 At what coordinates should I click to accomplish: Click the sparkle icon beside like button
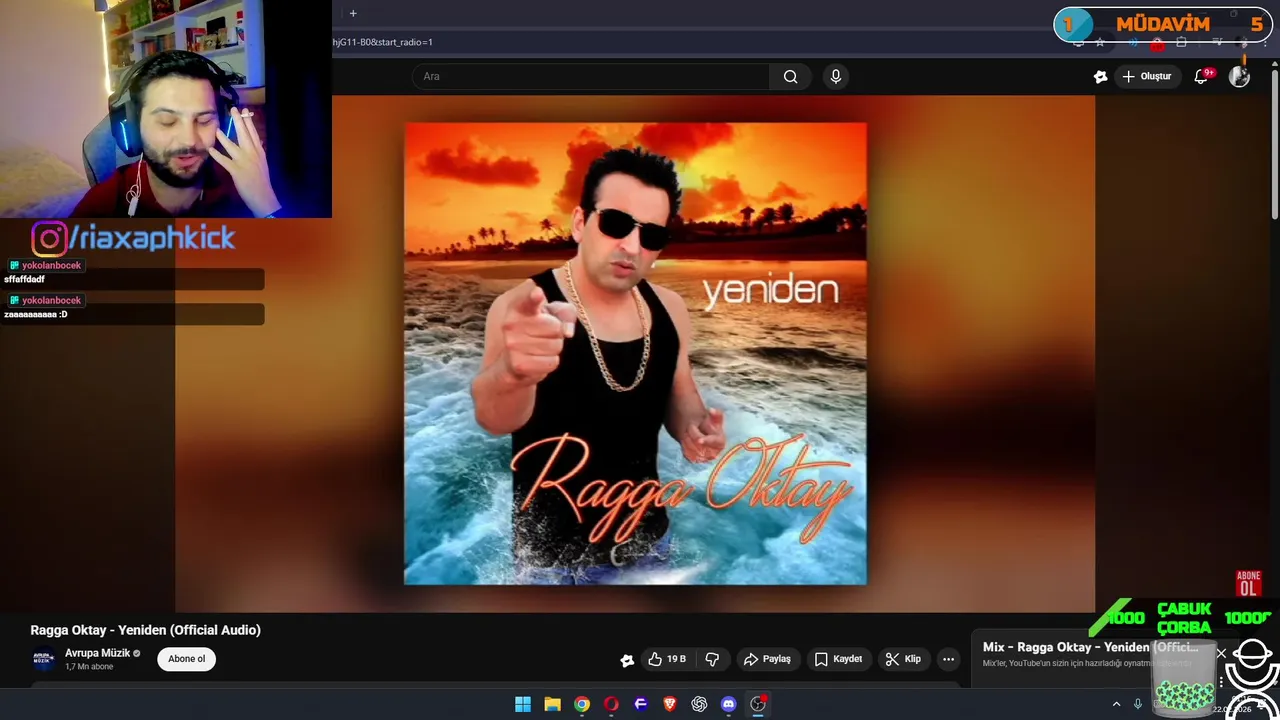[627, 660]
